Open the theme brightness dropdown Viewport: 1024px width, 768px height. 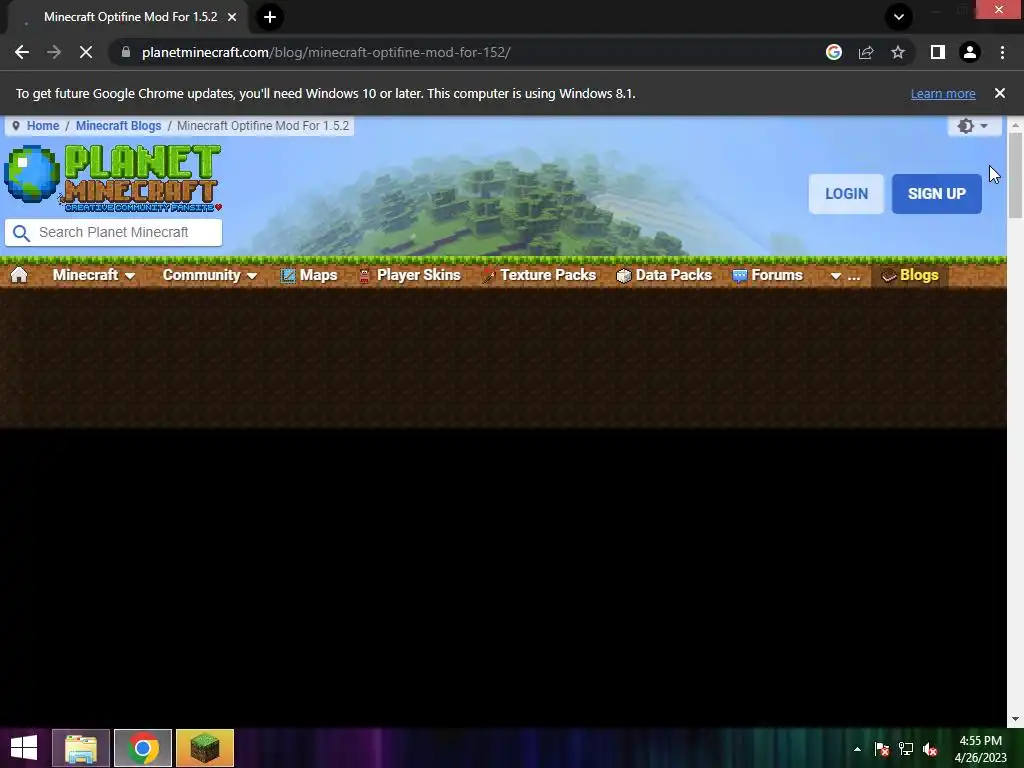pos(974,125)
